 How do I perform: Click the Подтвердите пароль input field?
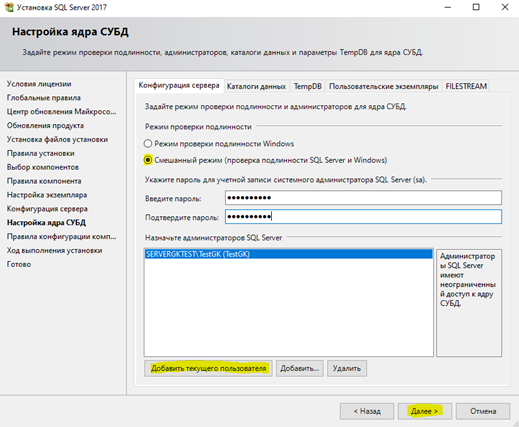363,217
